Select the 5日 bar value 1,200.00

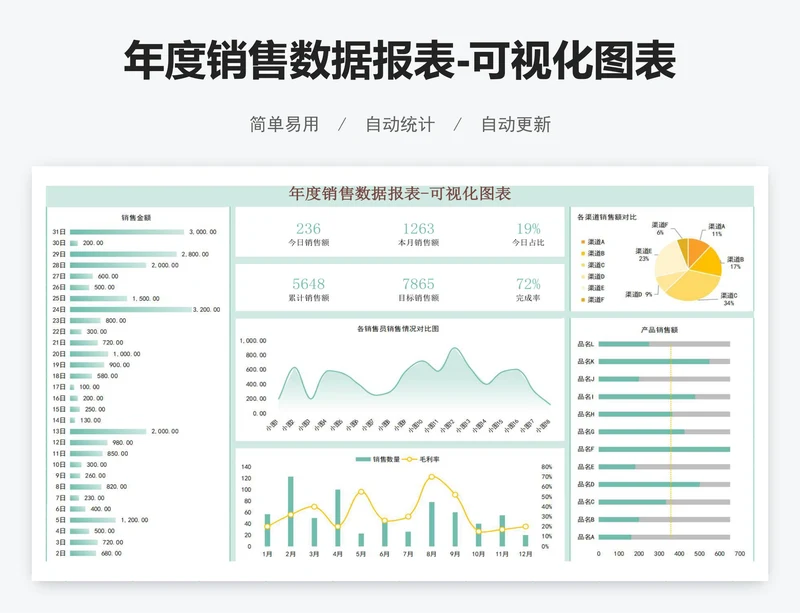pos(135,520)
